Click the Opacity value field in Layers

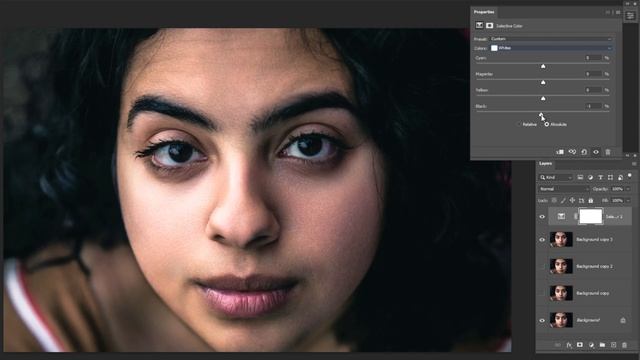click(617, 189)
